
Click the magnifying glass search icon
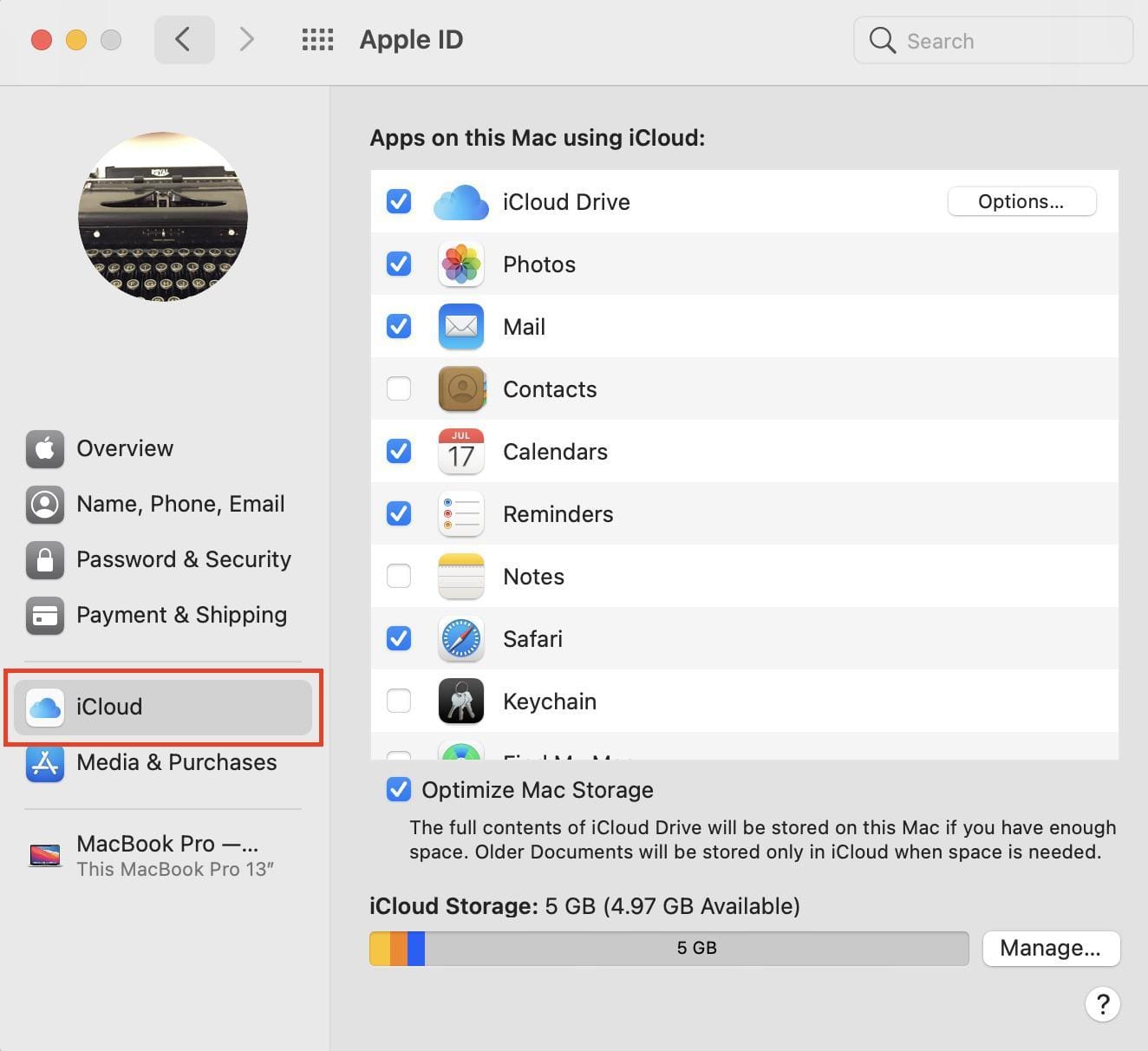(x=882, y=40)
